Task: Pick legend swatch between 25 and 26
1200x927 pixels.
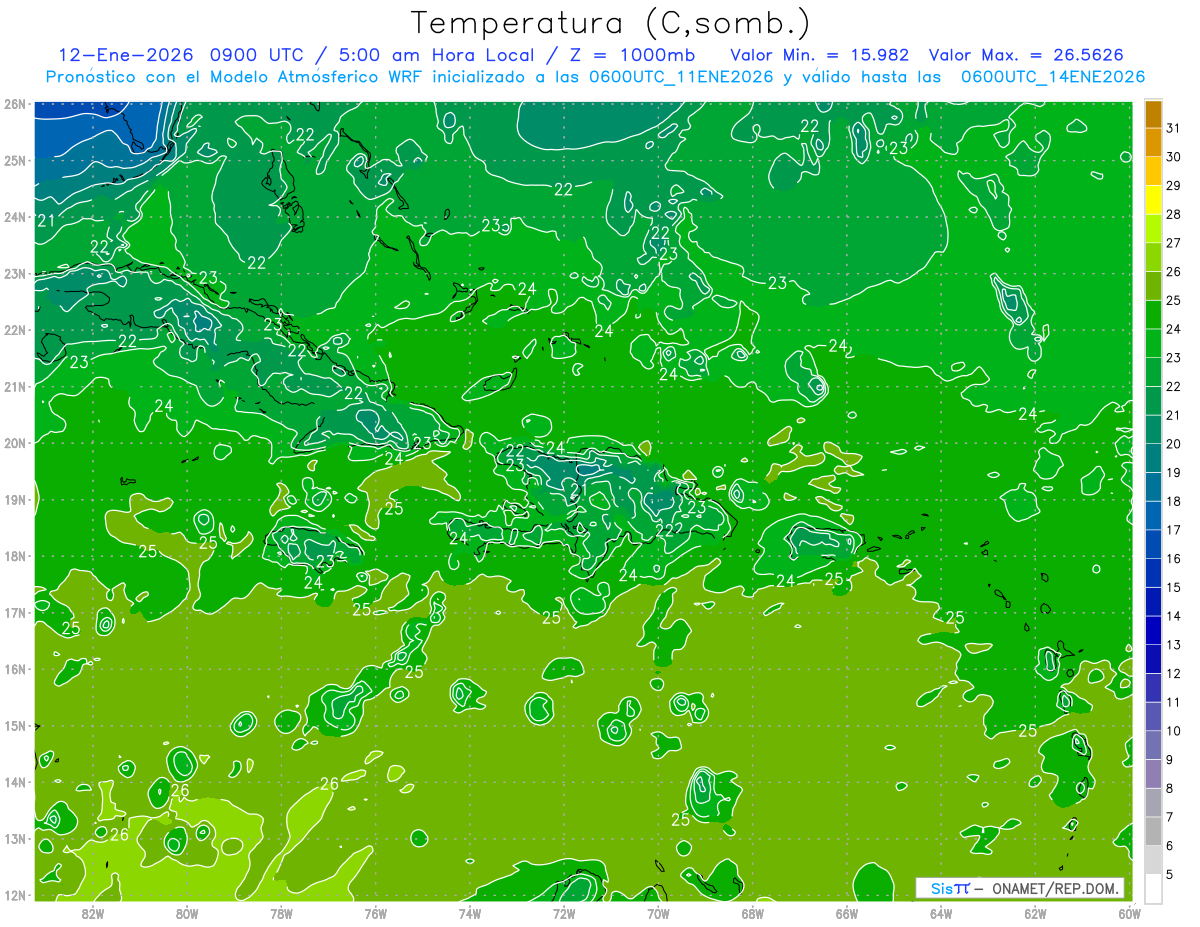Action: 1153,286
